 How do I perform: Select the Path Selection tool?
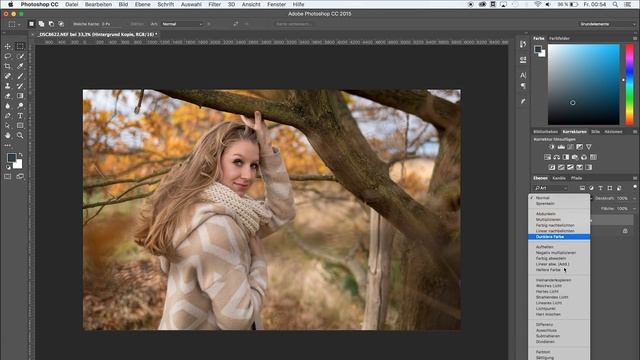coord(8,126)
